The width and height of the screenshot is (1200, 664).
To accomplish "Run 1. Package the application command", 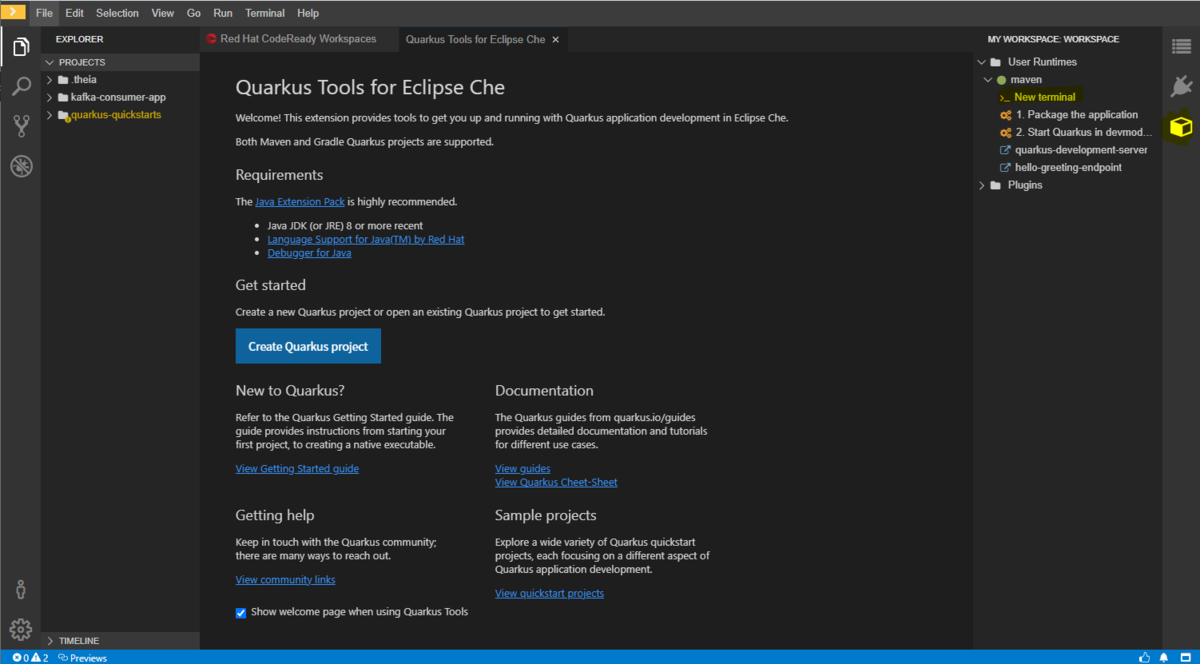I will tap(1076, 115).
